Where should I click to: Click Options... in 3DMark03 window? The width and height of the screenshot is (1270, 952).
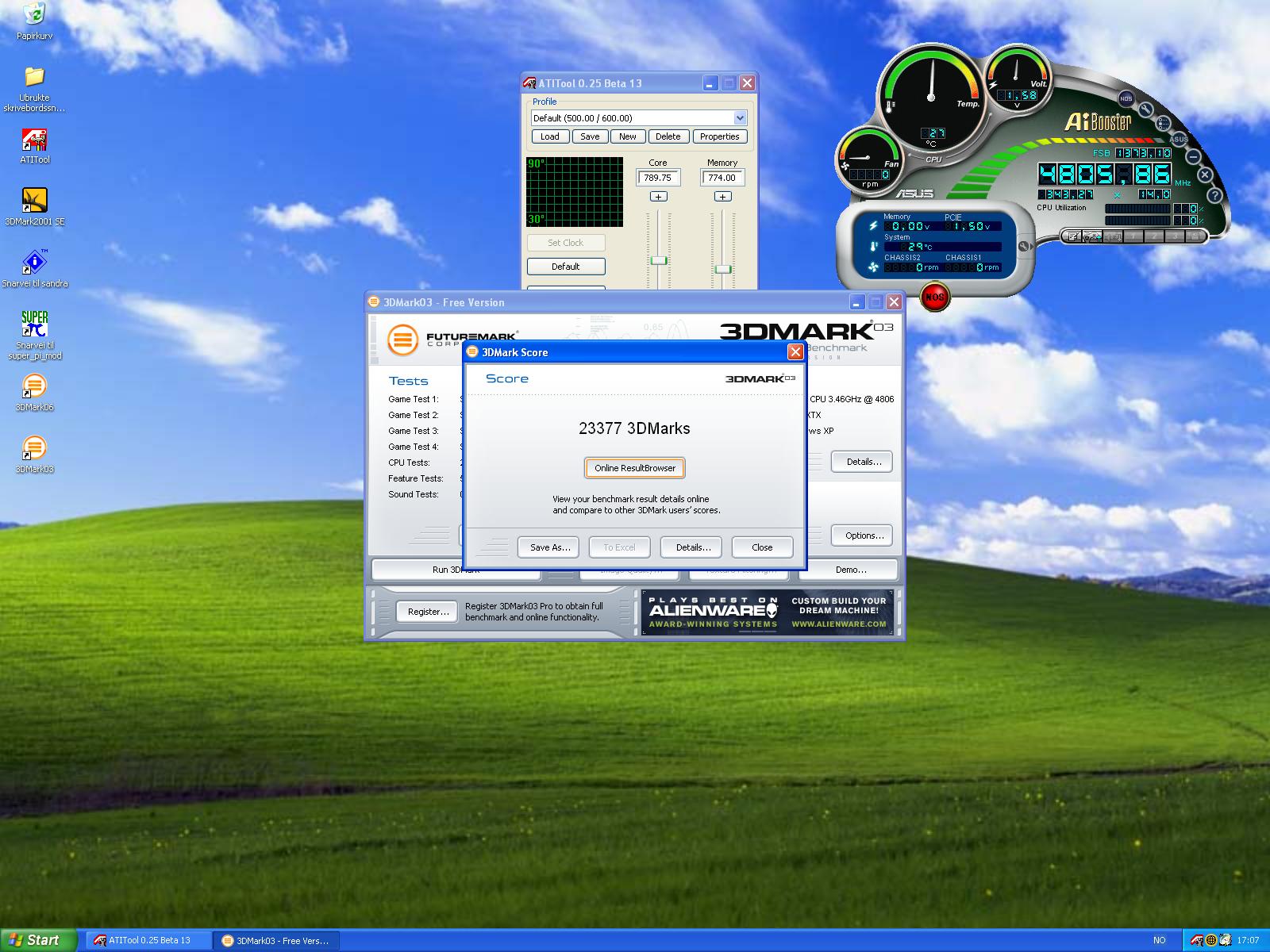[864, 535]
